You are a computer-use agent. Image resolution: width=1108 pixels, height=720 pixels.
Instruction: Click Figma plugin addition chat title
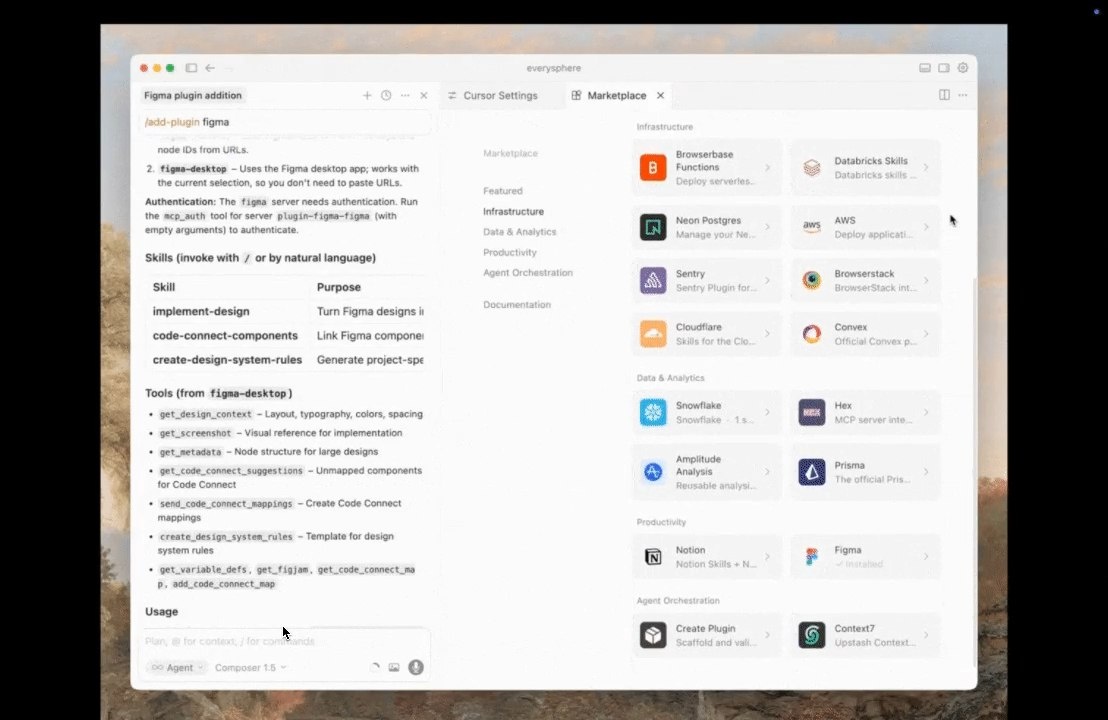pyautogui.click(x=193, y=95)
